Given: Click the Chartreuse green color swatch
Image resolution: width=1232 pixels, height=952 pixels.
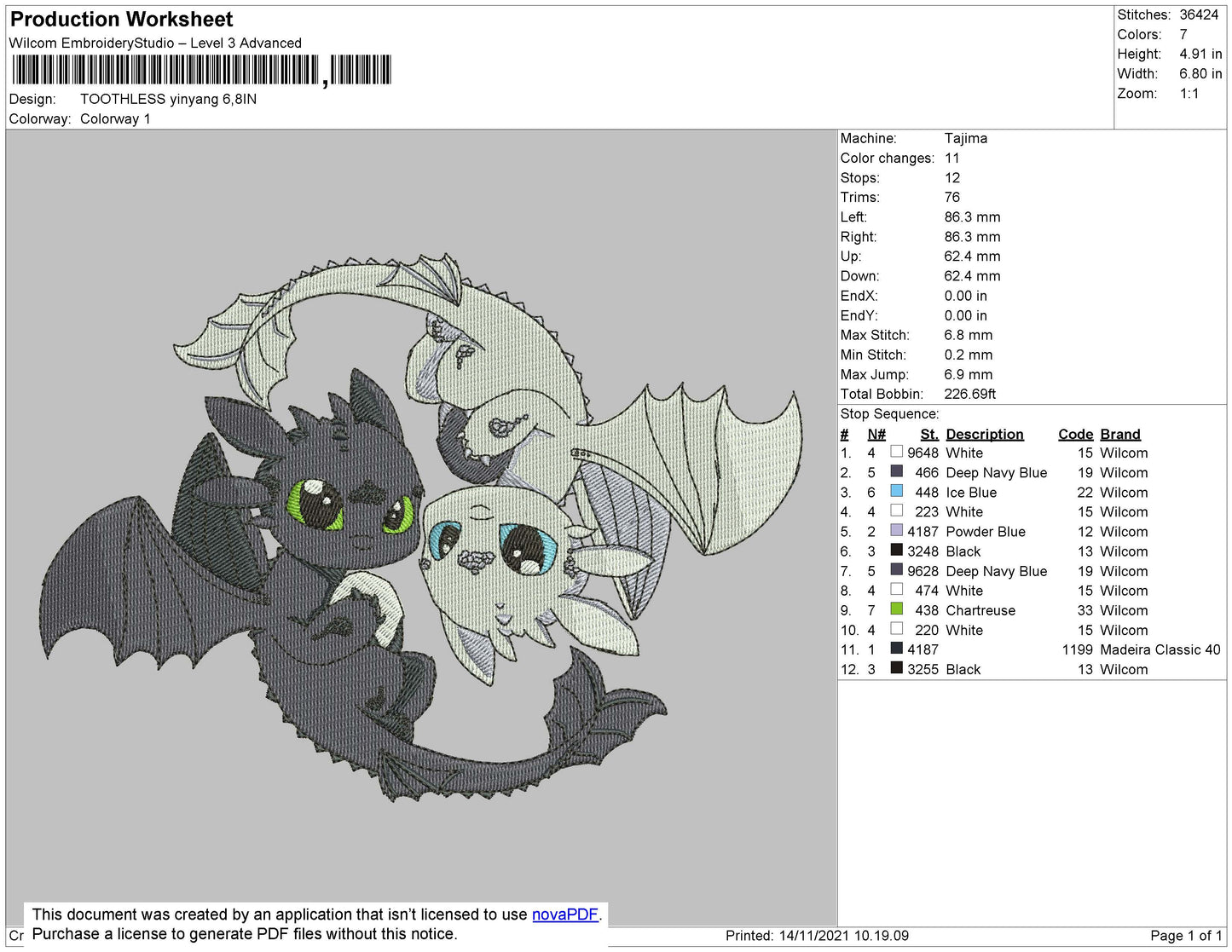Looking at the screenshot, I should click(x=896, y=609).
